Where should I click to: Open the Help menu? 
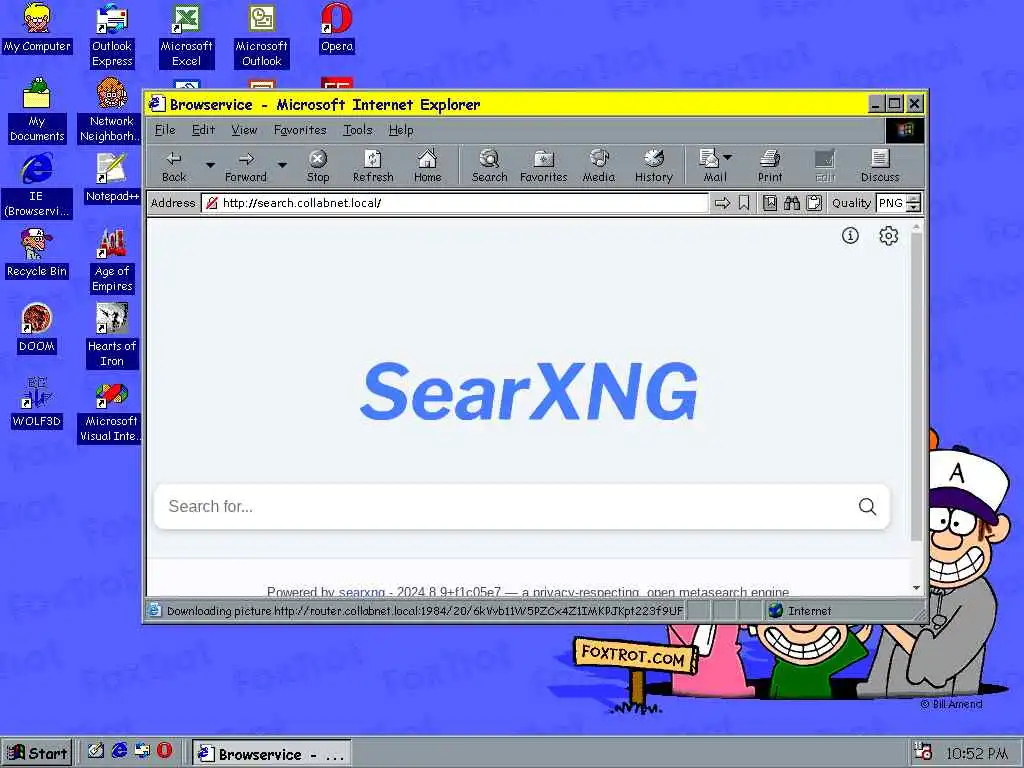pos(401,130)
